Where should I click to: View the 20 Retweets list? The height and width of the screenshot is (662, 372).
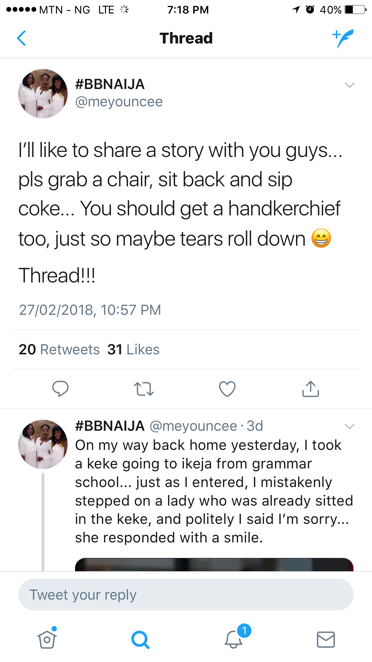coord(59,350)
